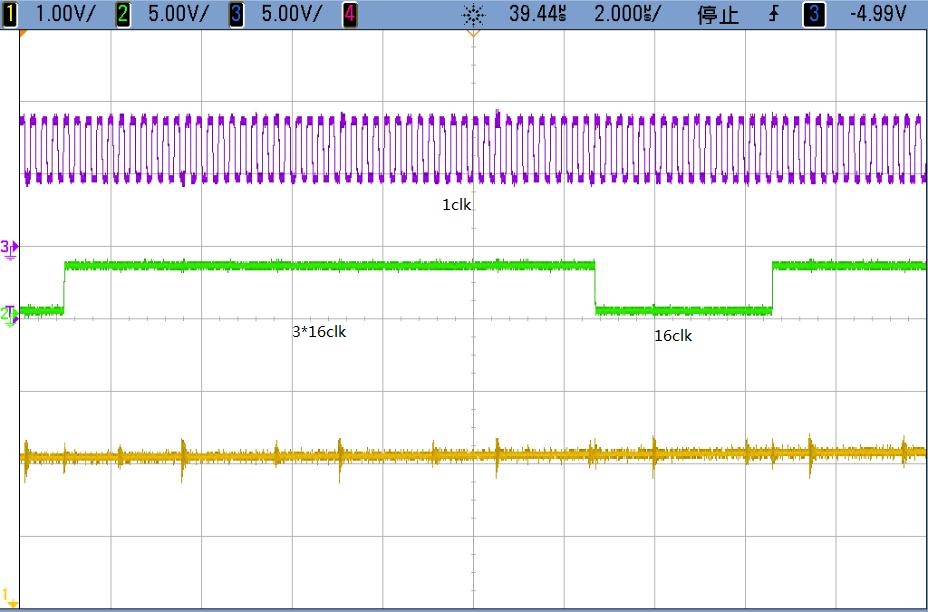Click the 停止 run status label
This screenshot has width=928, height=612.
[718, 15]
